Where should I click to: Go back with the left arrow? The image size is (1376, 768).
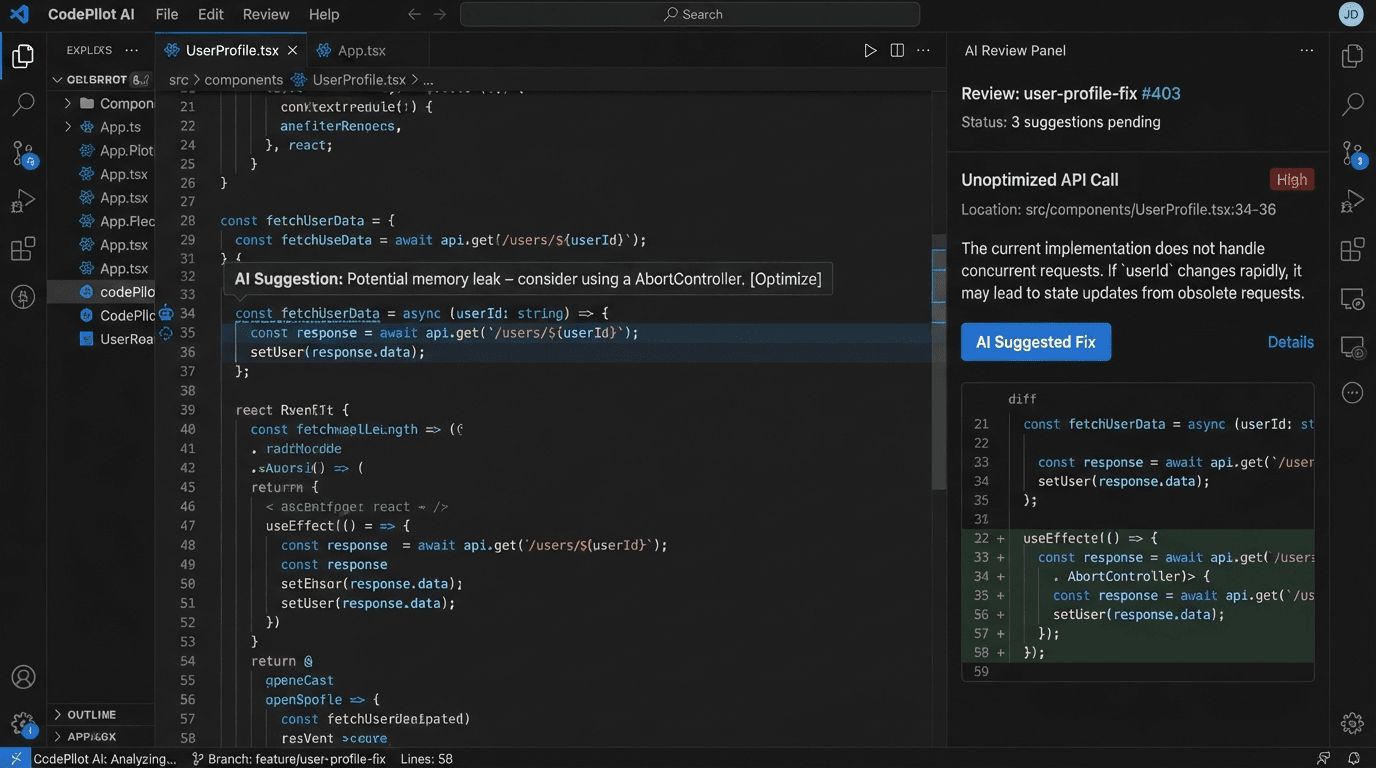pyautogui.click(x=414, y=14)
